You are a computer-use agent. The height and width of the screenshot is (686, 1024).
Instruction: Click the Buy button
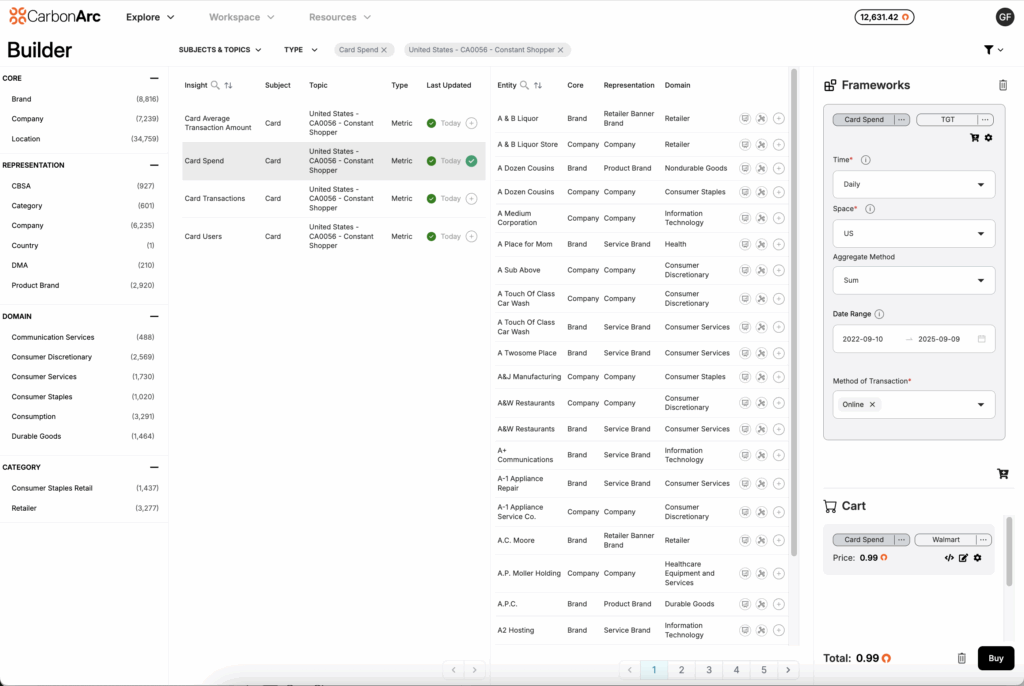pos(995,658)
